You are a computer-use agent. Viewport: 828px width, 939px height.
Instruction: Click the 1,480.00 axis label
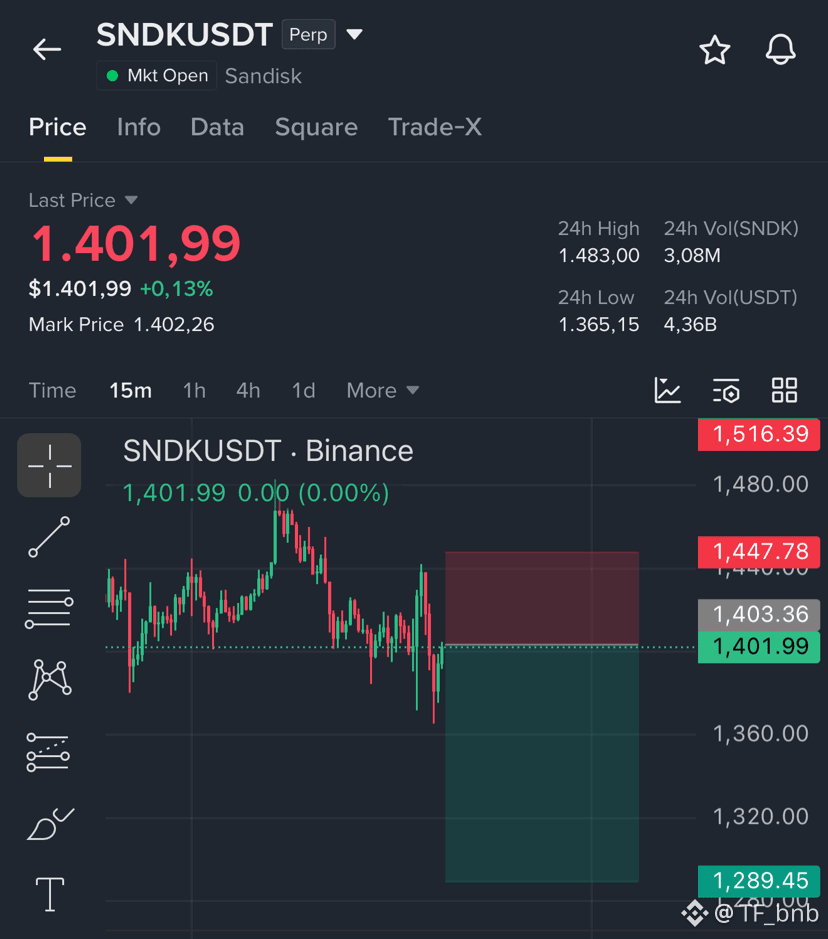tap(760, 484)
